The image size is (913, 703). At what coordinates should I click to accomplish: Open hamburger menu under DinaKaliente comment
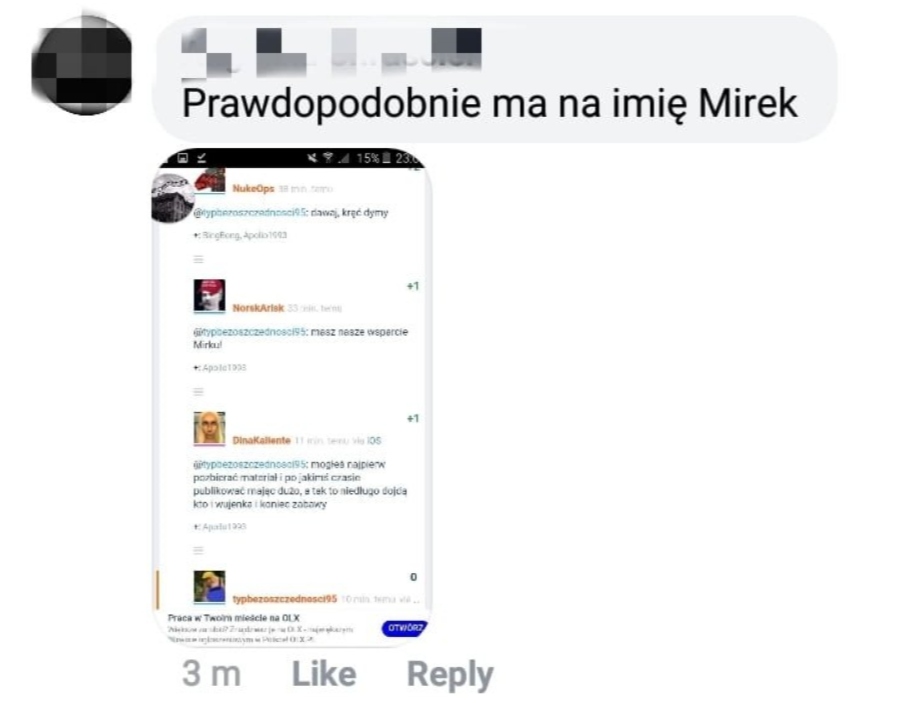point(199,550)
